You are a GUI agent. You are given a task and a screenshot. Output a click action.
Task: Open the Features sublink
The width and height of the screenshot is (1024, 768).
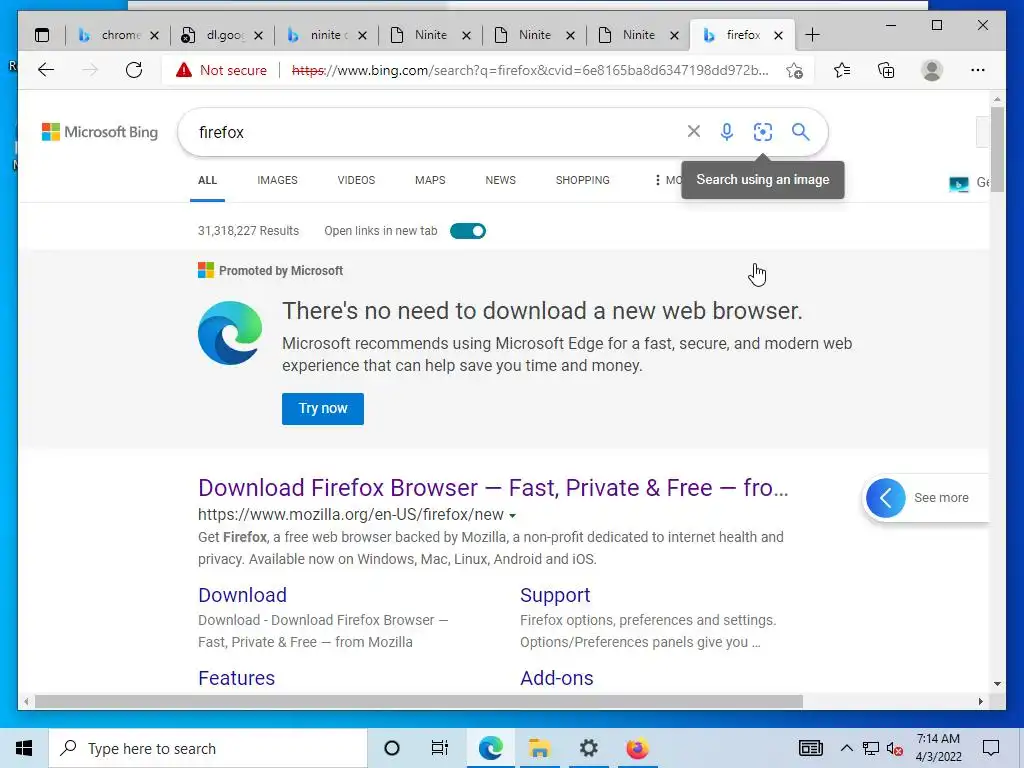pos(236,678)
